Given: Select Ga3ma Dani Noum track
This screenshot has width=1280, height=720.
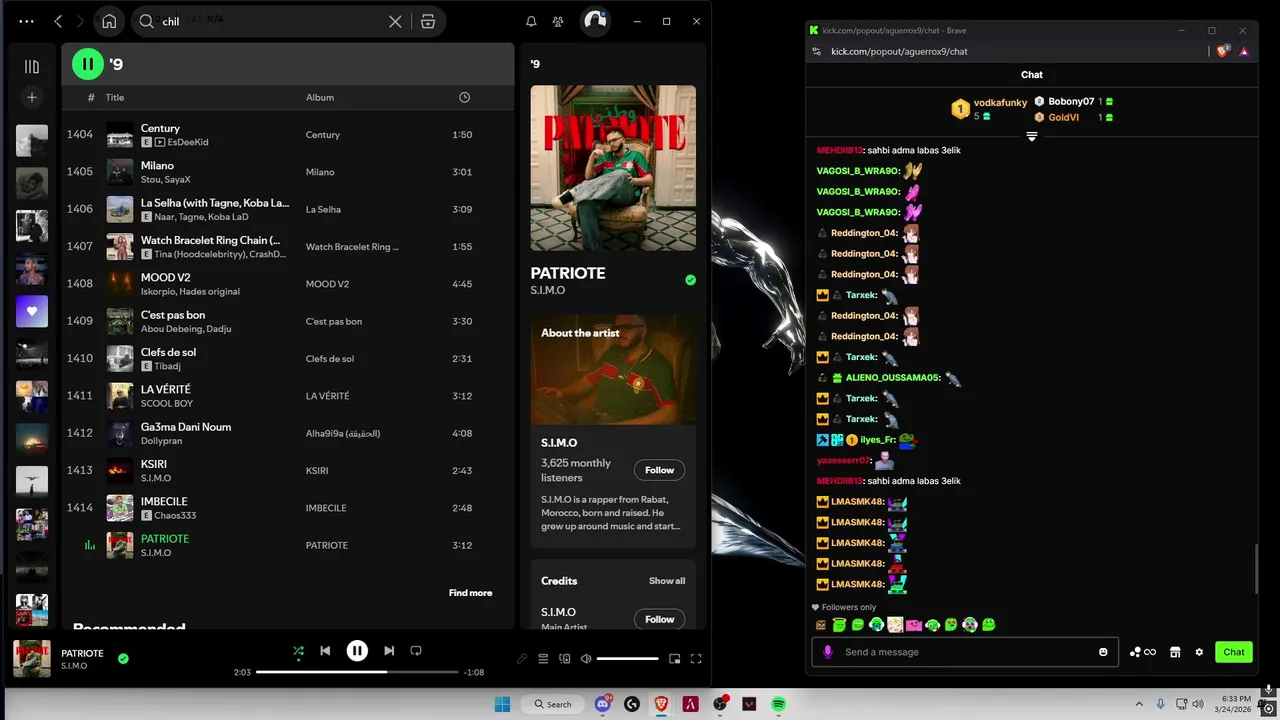Looking at the screenshot, I should 287,433.
